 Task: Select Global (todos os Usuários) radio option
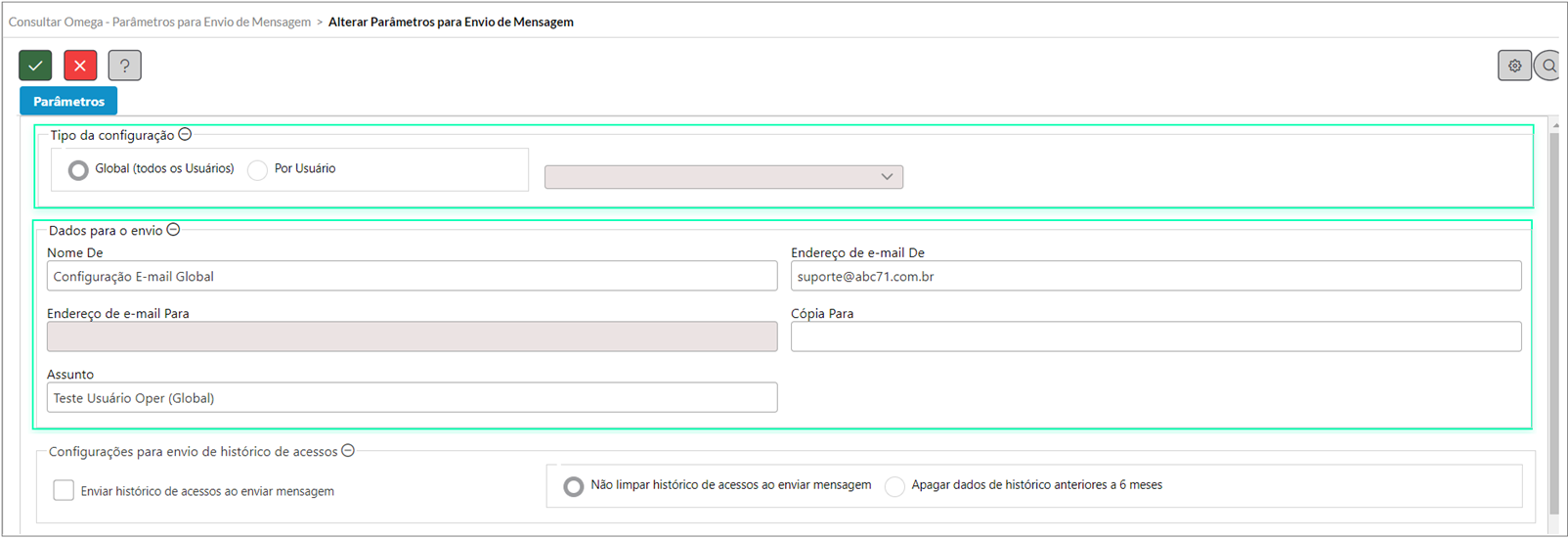click(x=78, y=170)
